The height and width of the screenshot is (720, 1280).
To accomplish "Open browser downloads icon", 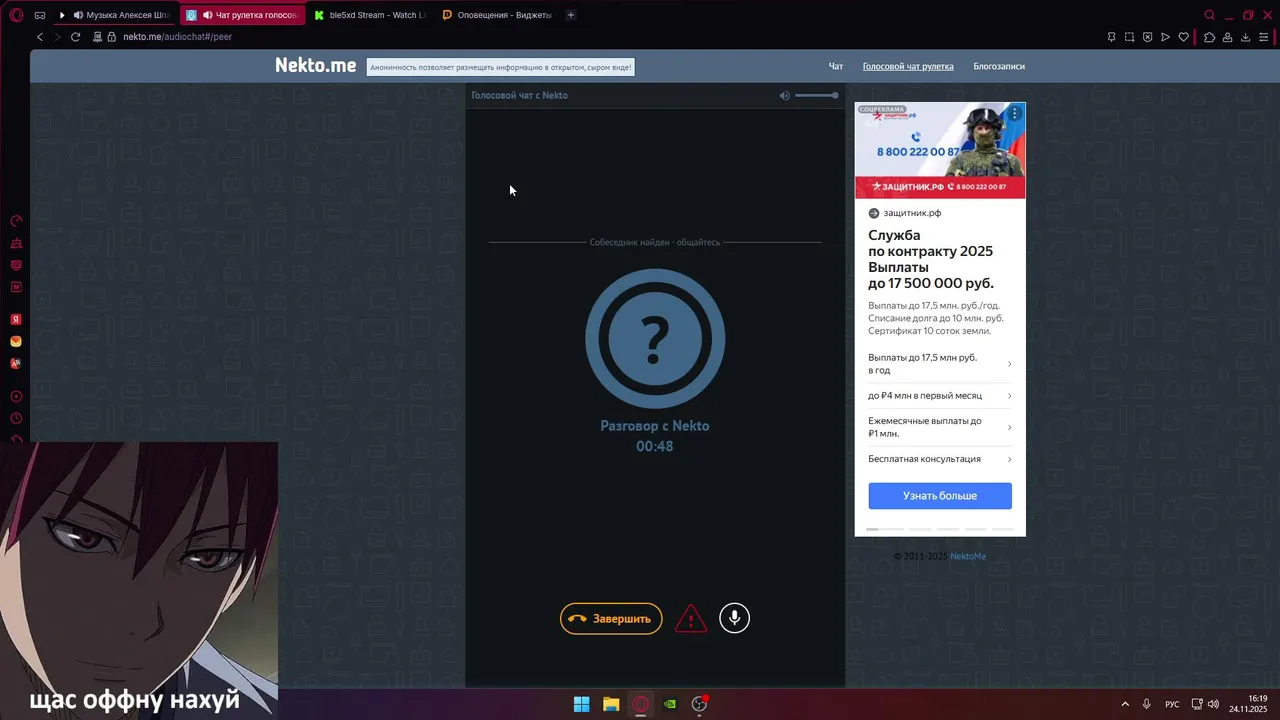I will coord(1245,37).
